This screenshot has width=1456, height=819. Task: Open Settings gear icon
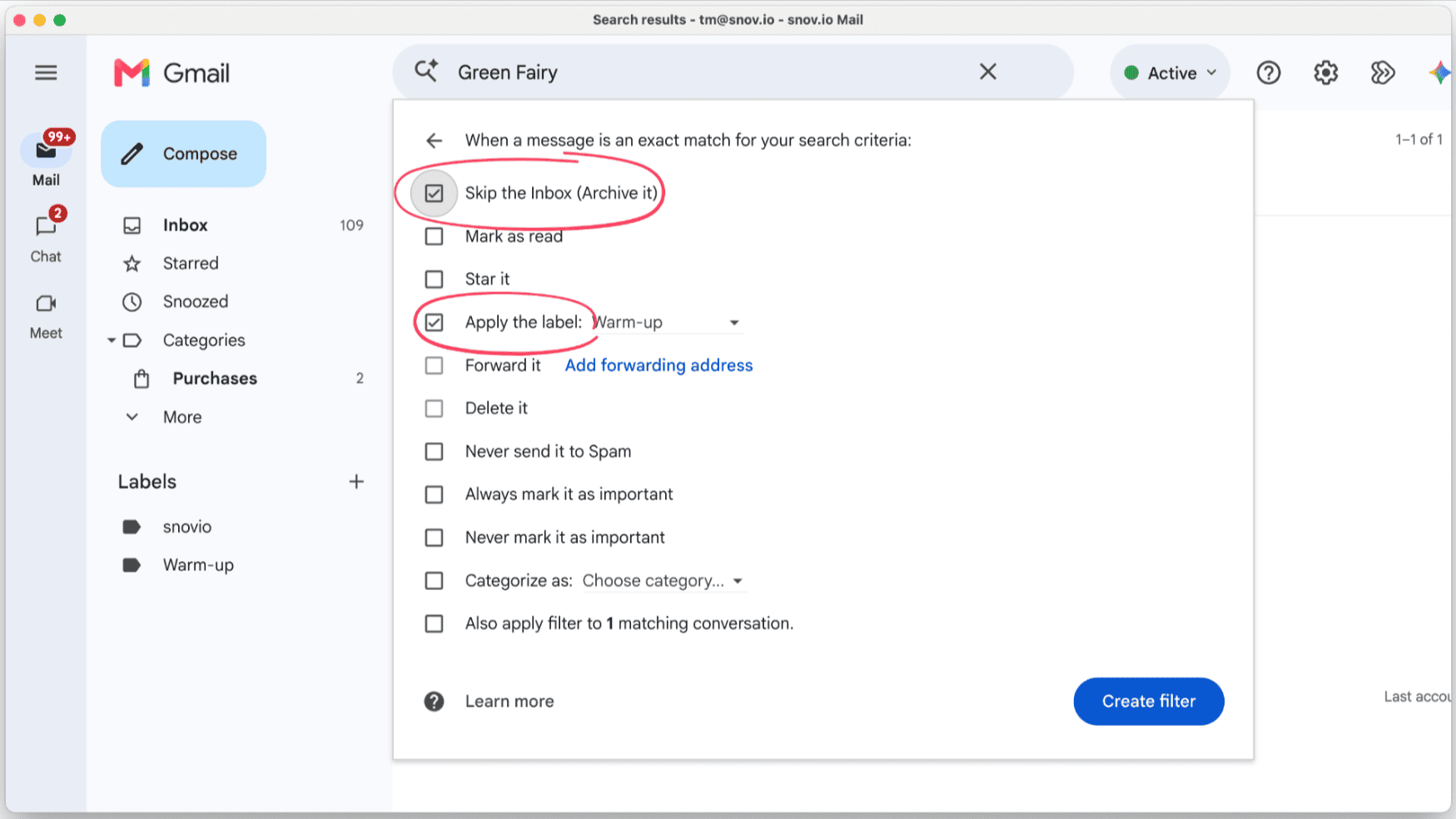1325,73
